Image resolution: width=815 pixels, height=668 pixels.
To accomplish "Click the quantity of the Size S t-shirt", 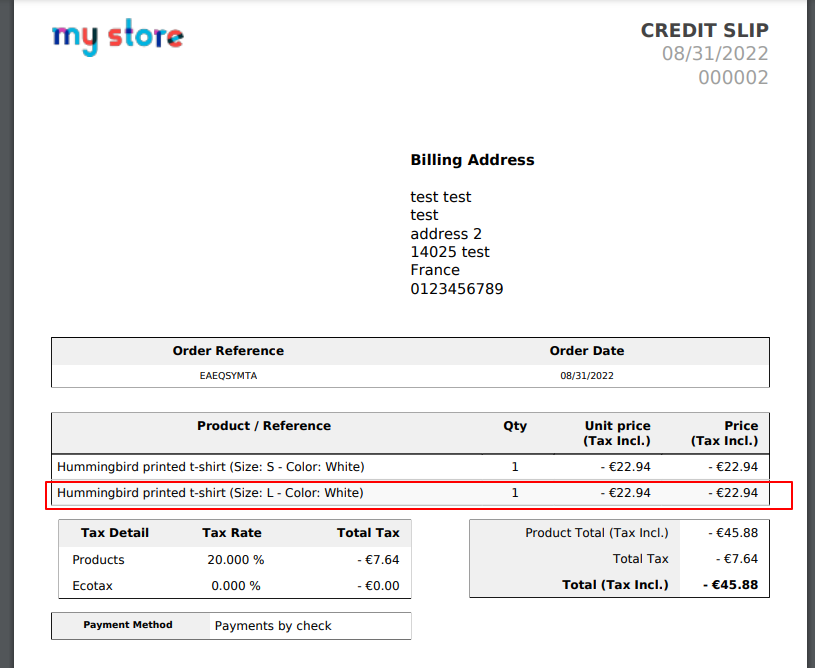I will 515,467.
